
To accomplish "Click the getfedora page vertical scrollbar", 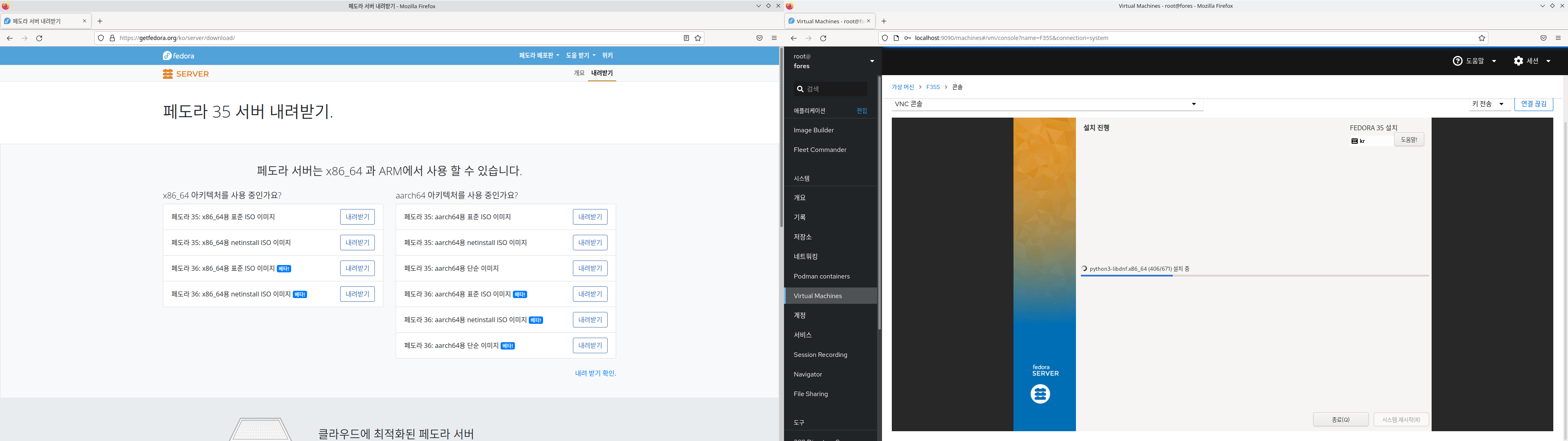I will [781, 138].
